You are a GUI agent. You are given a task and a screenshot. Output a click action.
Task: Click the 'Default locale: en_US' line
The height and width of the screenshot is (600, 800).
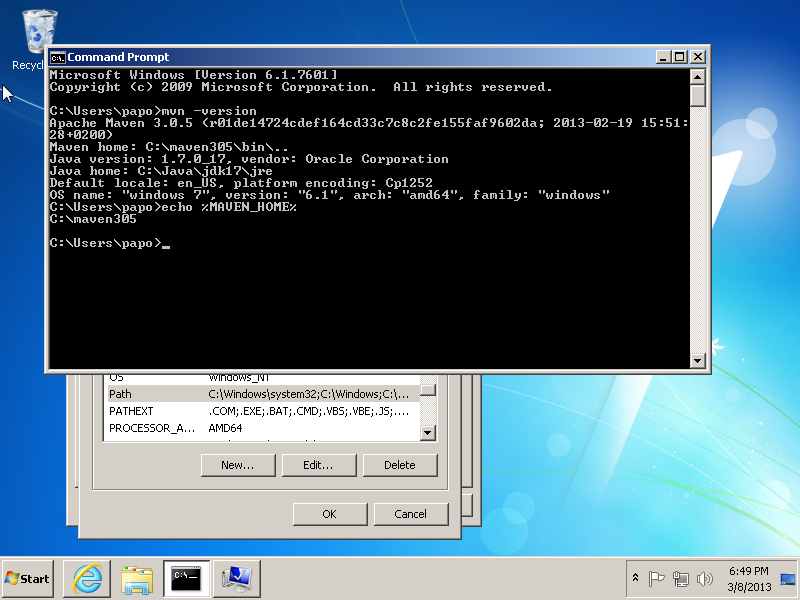[x=241, y=183]
